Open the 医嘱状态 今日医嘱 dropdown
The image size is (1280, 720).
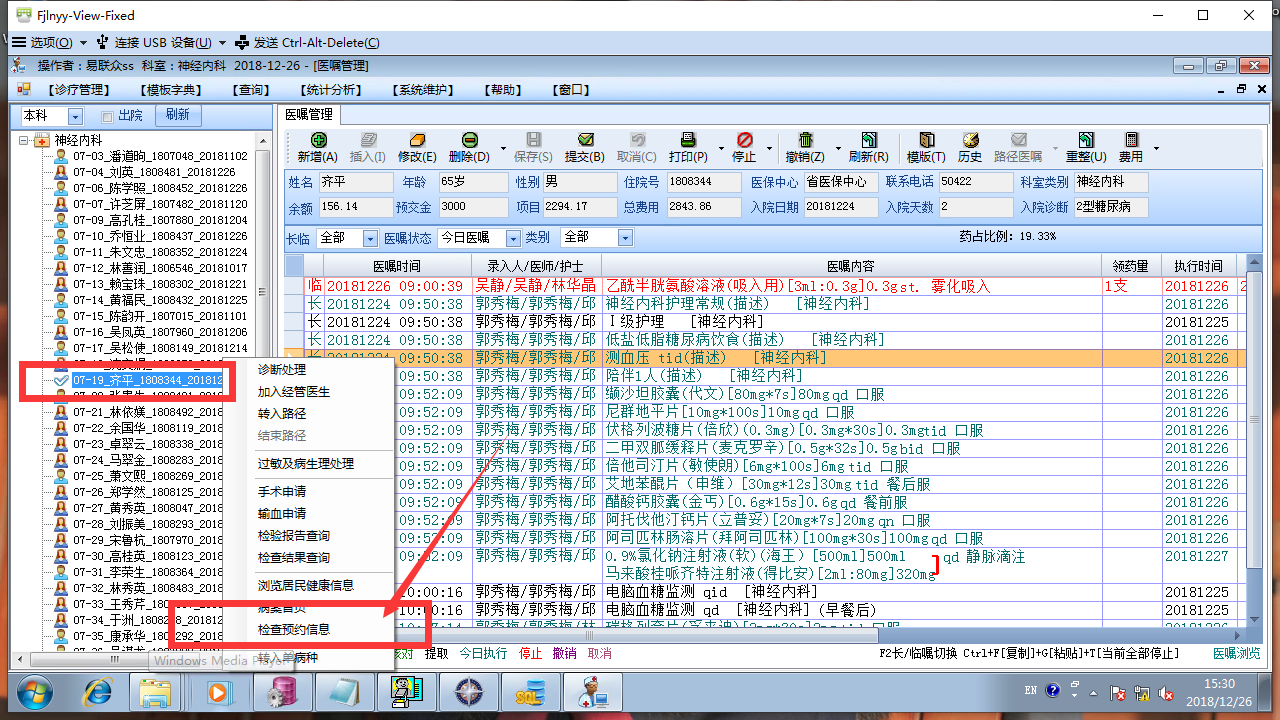[513, 238]
